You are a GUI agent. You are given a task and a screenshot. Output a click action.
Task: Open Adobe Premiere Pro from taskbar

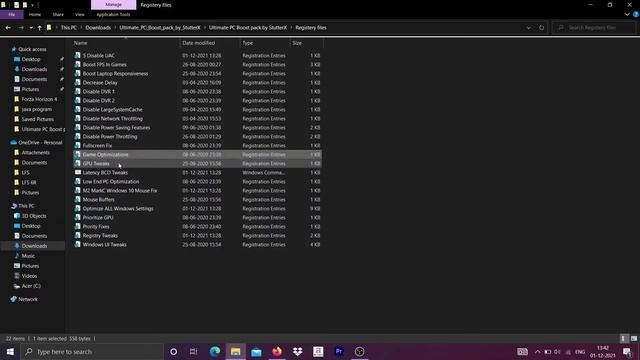(339, 351)
